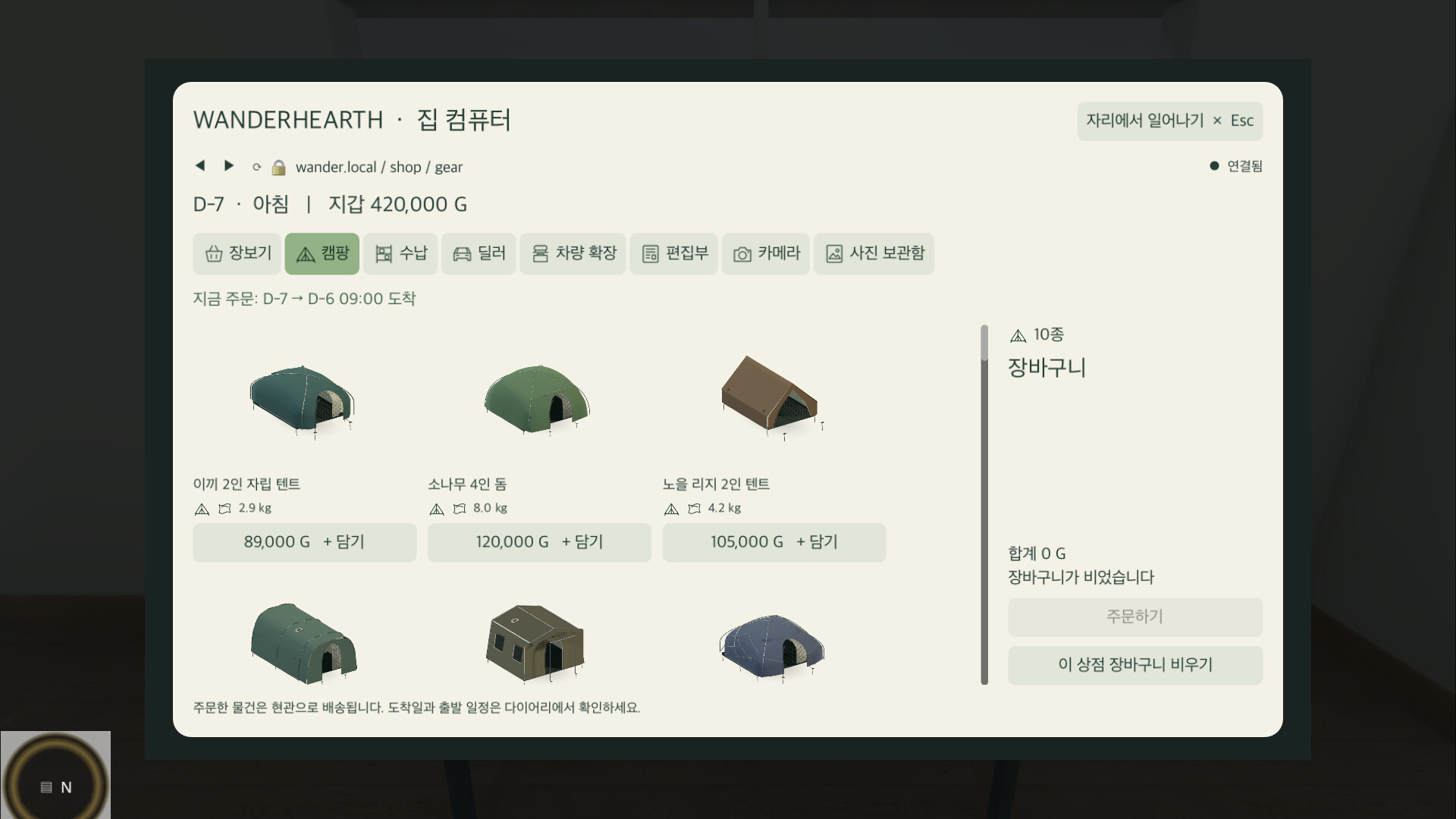The image size is (1456, 819).
Task: Select the 캠핑 camping tab
Action: pos(322,253)
